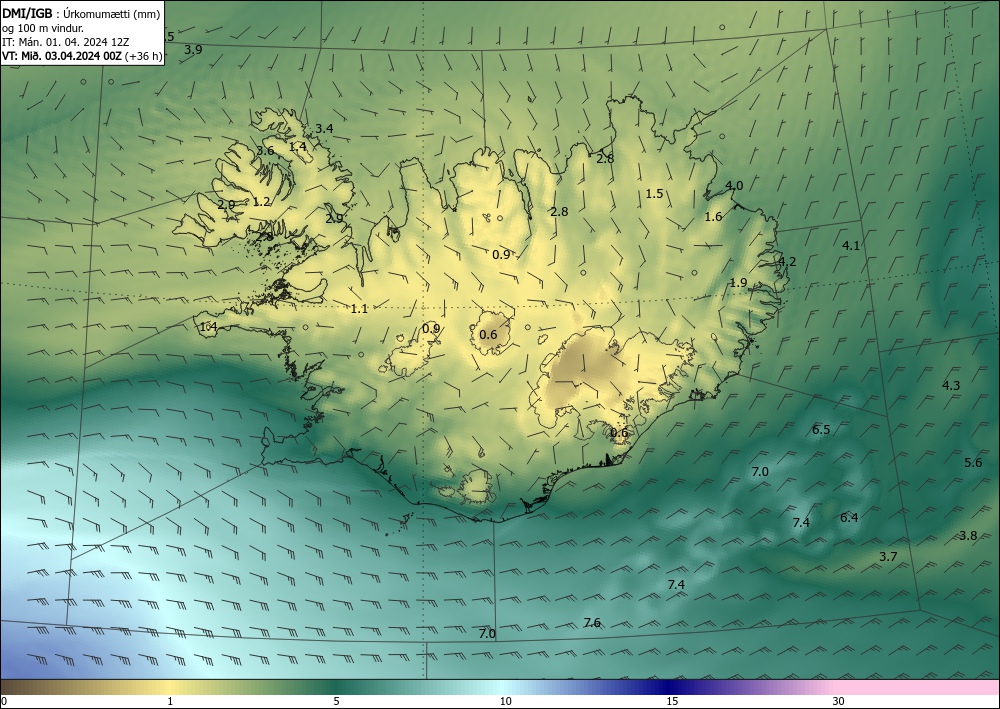
Task: Click the 3.8 value label
Action: tap(968, 536)
